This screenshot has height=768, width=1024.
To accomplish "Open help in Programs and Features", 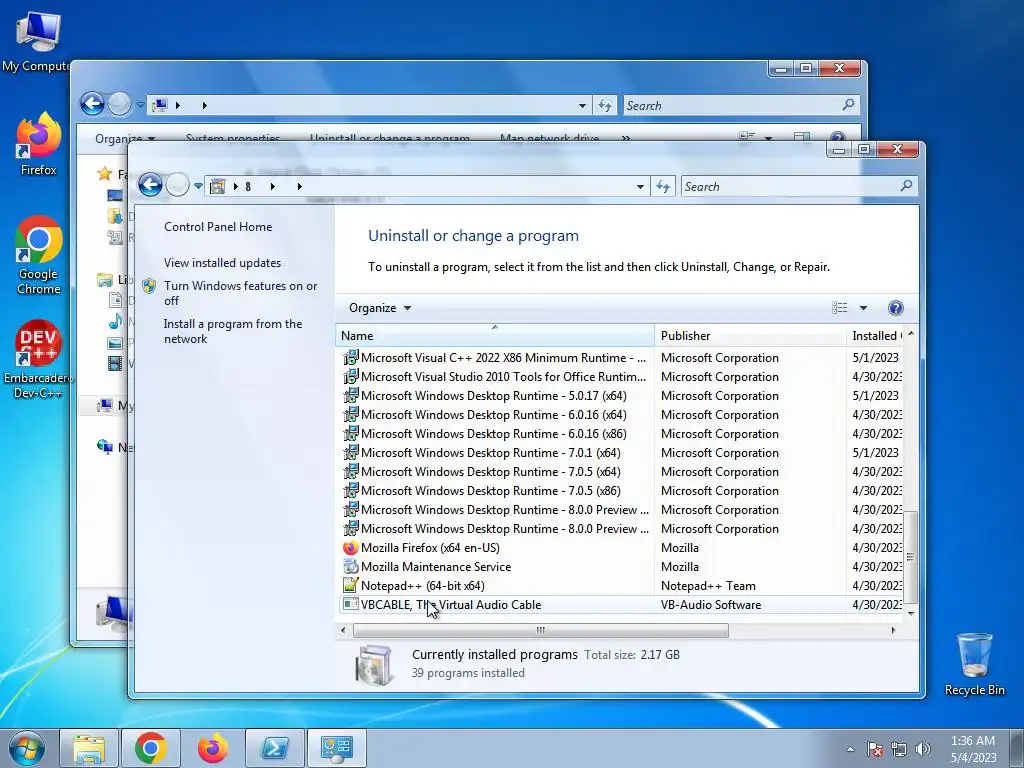I will [x=895, y=308].
